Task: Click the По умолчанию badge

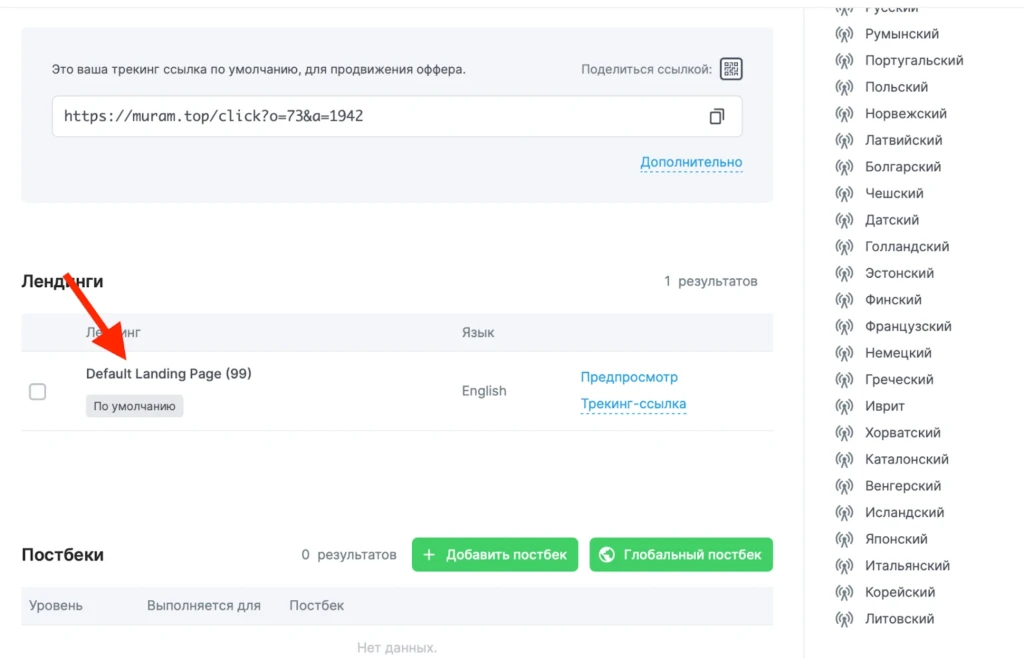Action: pos(135,406)
